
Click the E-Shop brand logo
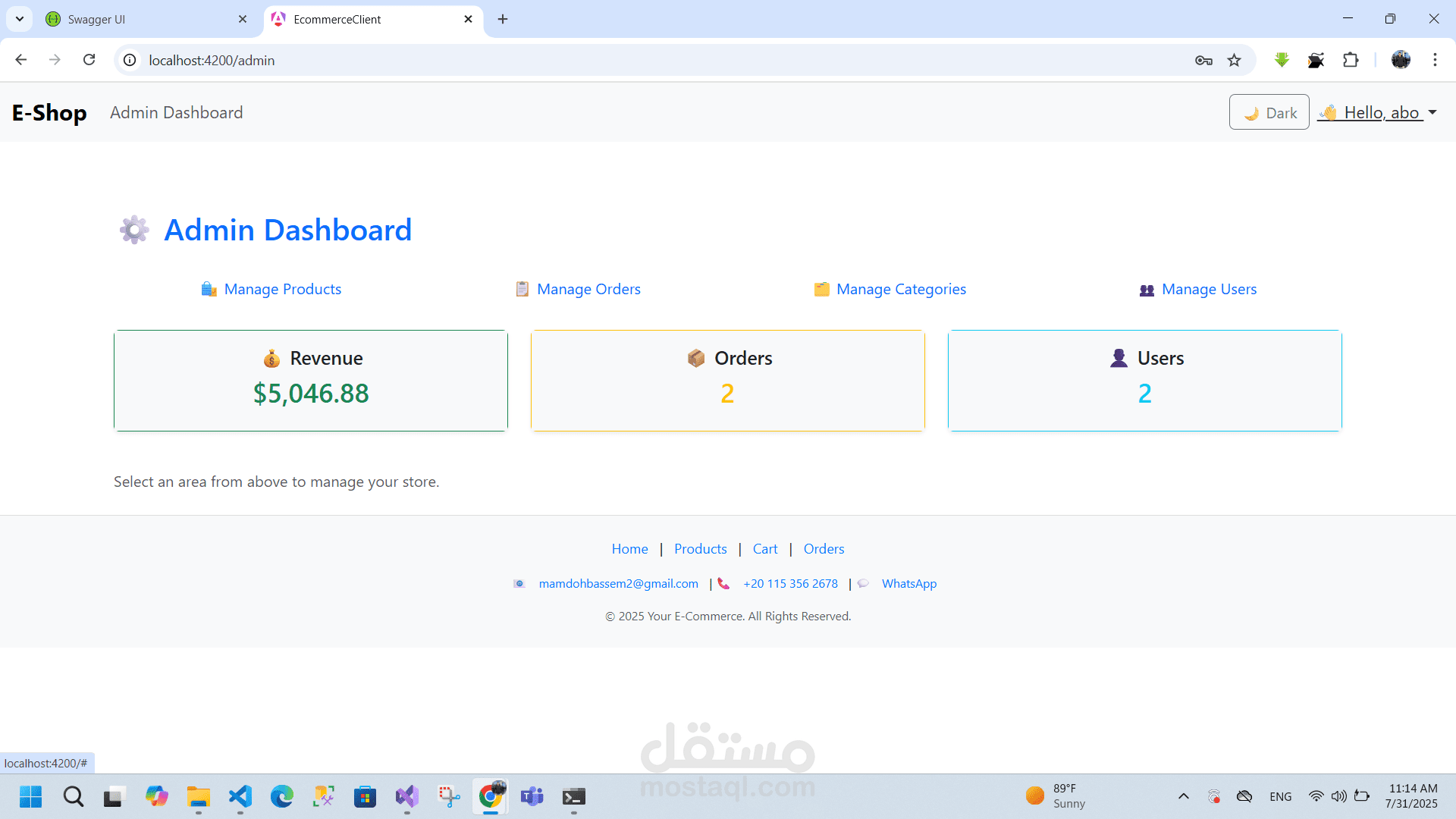click(x=49, y=112)
